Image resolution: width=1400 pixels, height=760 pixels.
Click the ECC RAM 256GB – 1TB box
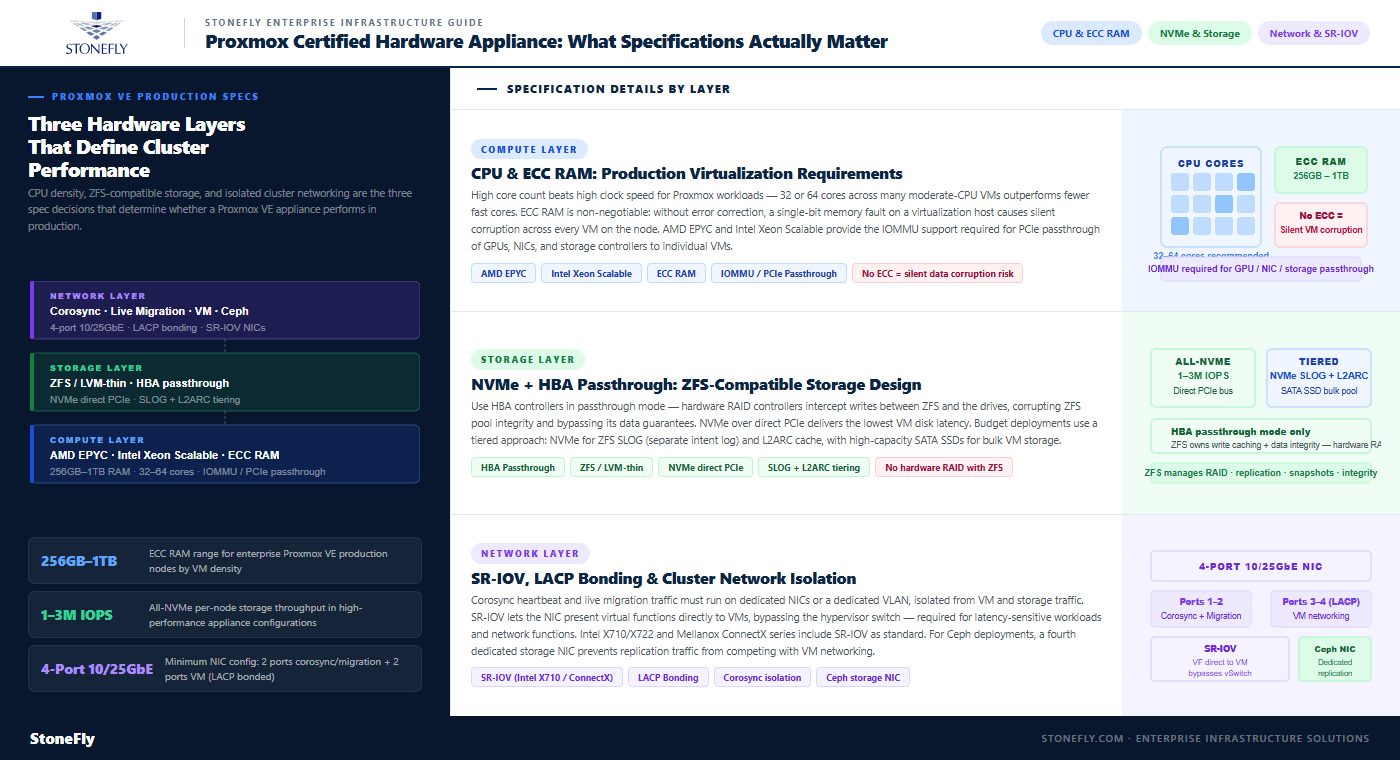coord(1320,170)
